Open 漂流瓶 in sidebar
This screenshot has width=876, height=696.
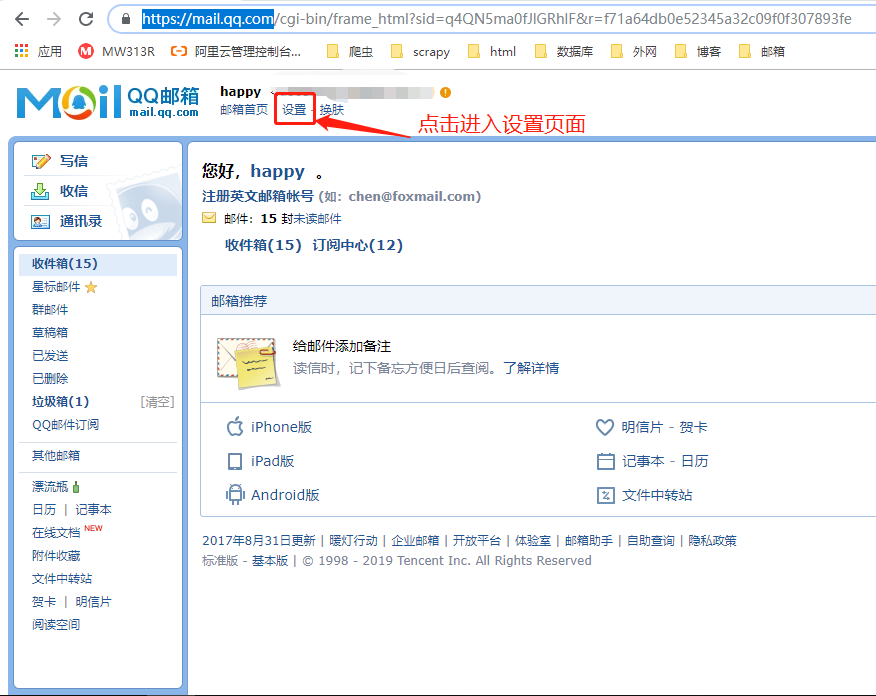[50, 487]
